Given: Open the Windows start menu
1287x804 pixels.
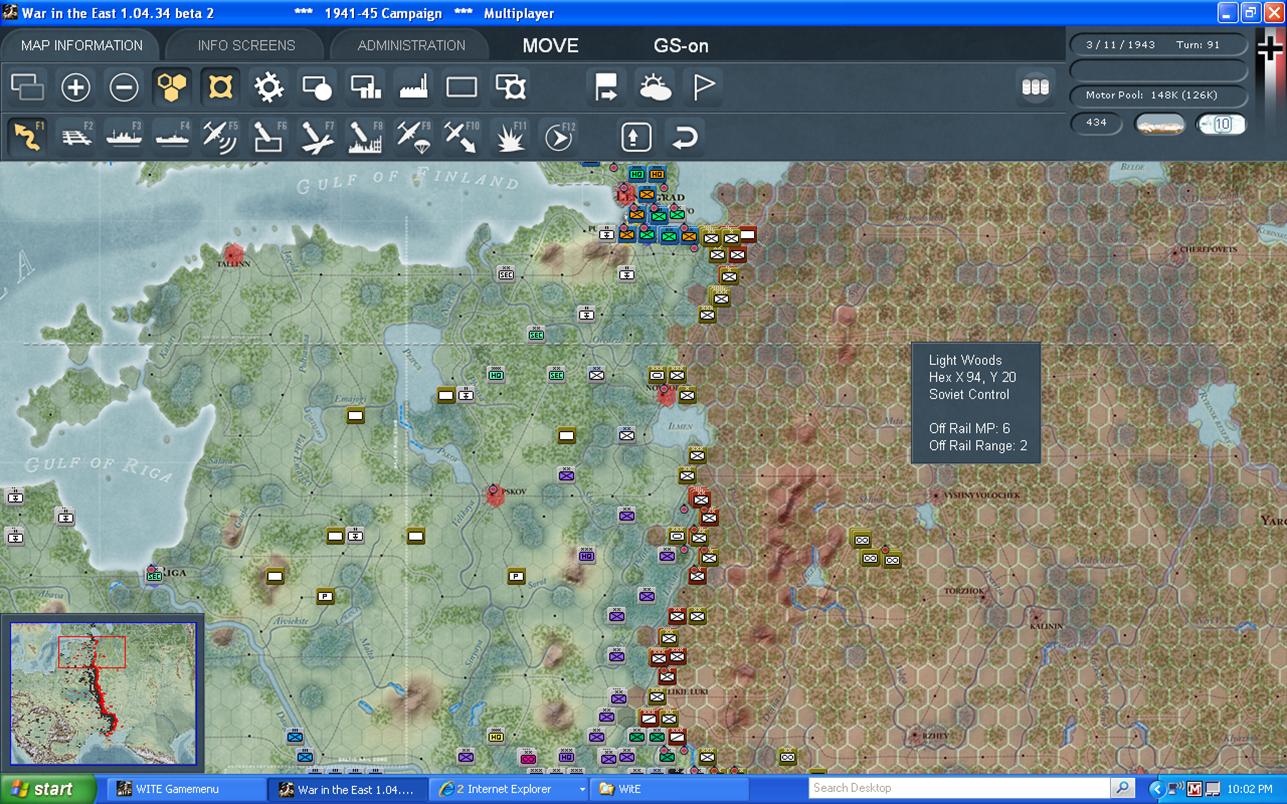Looking at the screenshot, I should point(47,789).
